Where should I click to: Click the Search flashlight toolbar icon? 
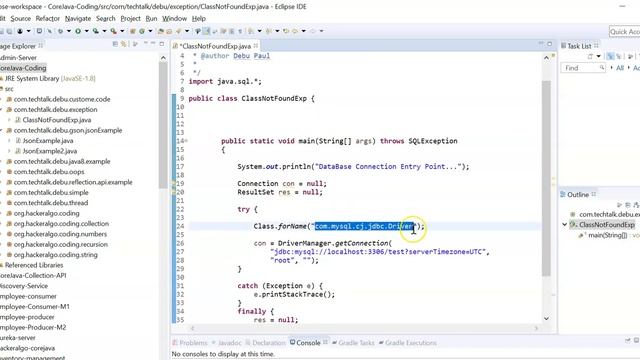[x=178, y=31]
